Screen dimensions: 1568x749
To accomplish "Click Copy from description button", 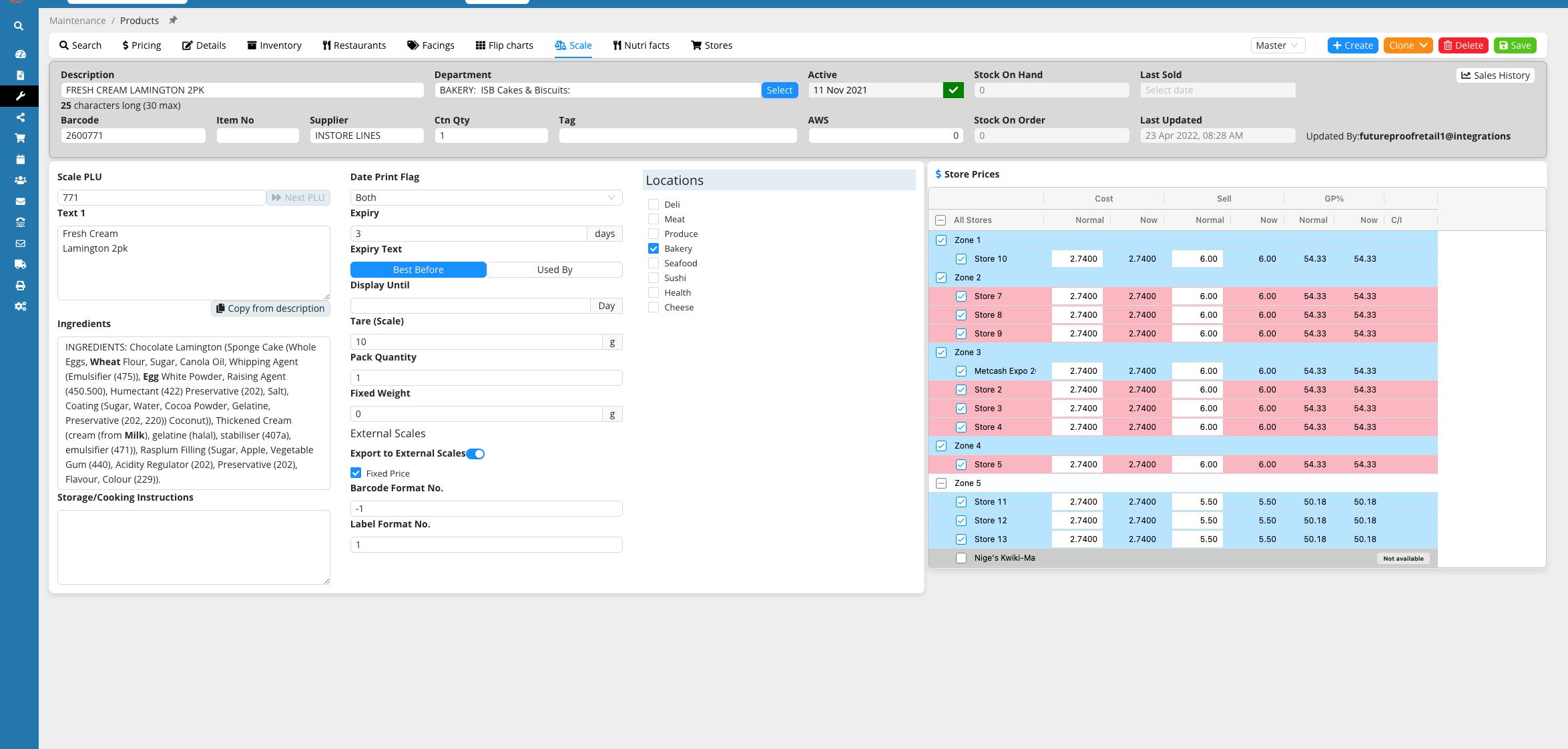I will click(x=270, y=308).
